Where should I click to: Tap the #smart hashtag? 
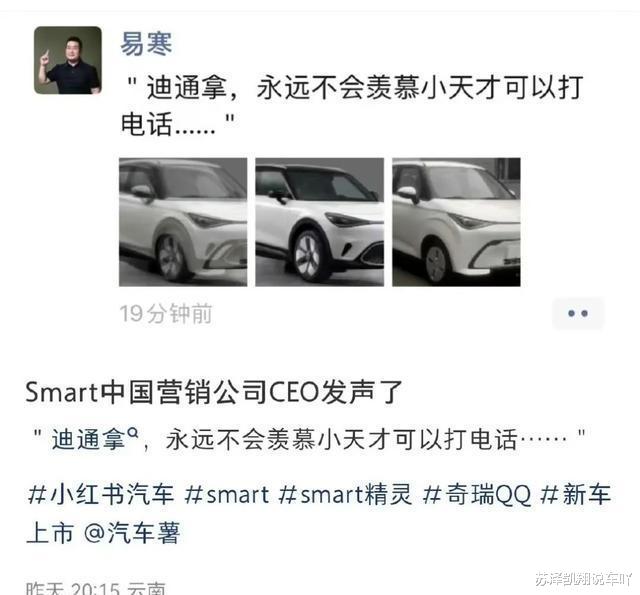pos(227,494)
